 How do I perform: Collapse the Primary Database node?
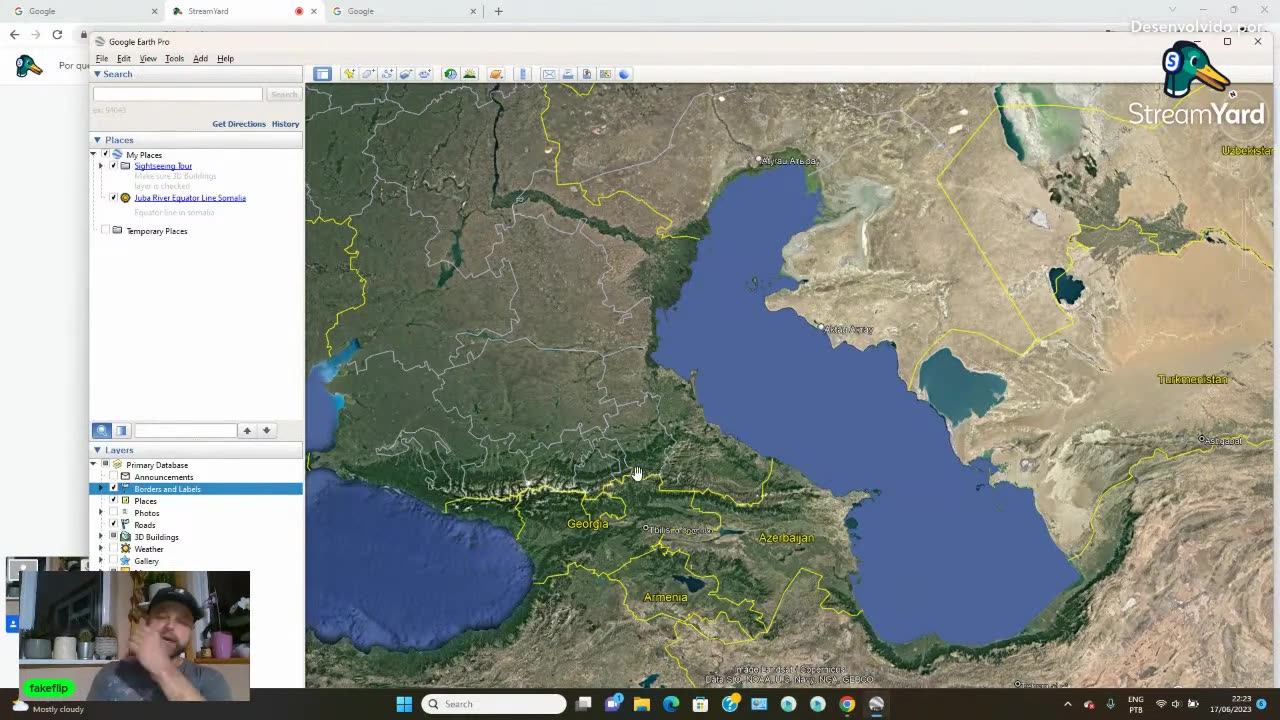[94, 464]
